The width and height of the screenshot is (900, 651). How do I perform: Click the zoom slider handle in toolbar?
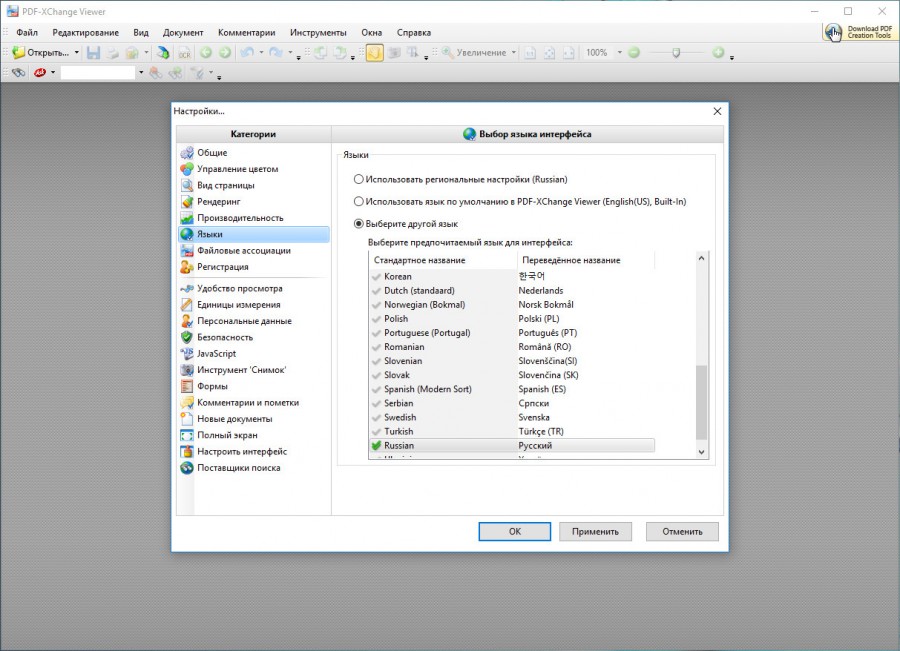click(676, 52)
